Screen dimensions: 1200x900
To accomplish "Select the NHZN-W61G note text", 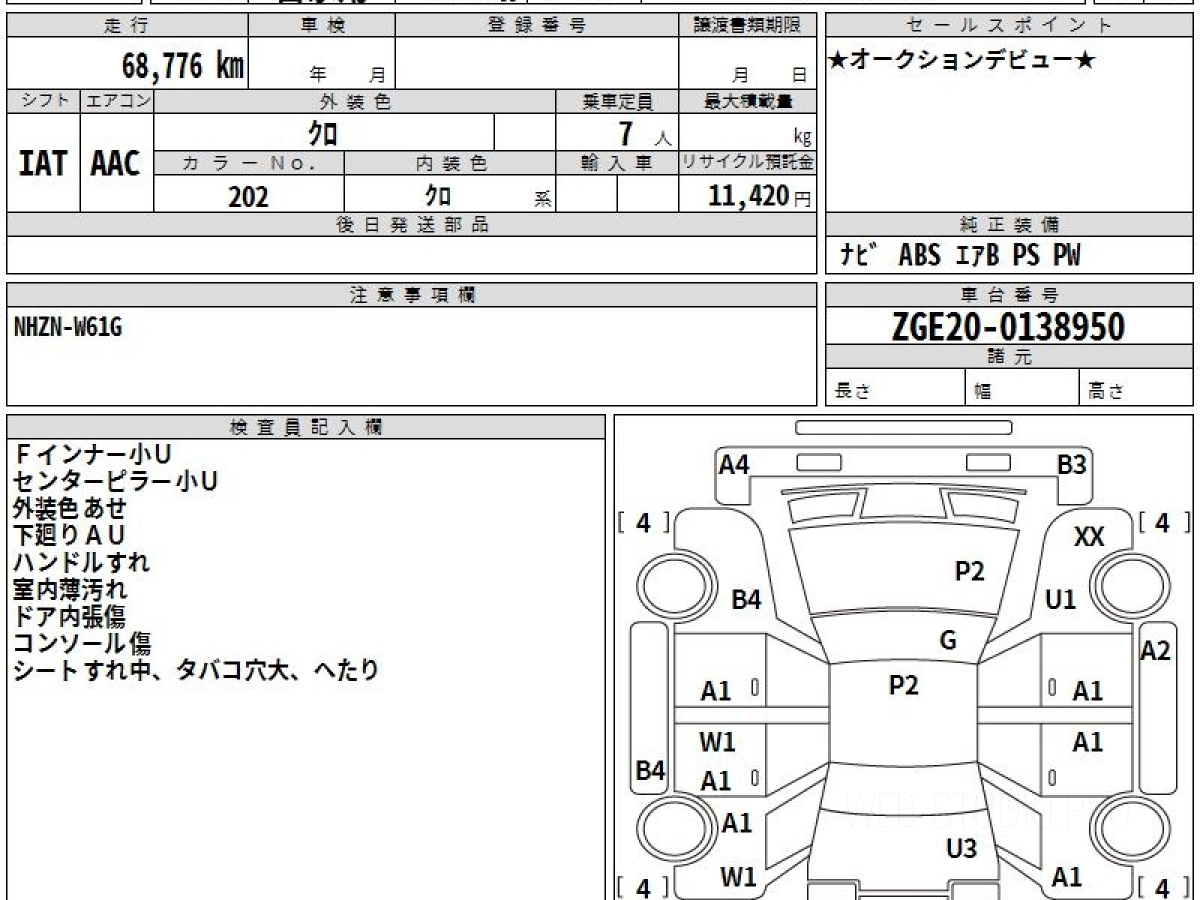I will [x=68, y=326].
